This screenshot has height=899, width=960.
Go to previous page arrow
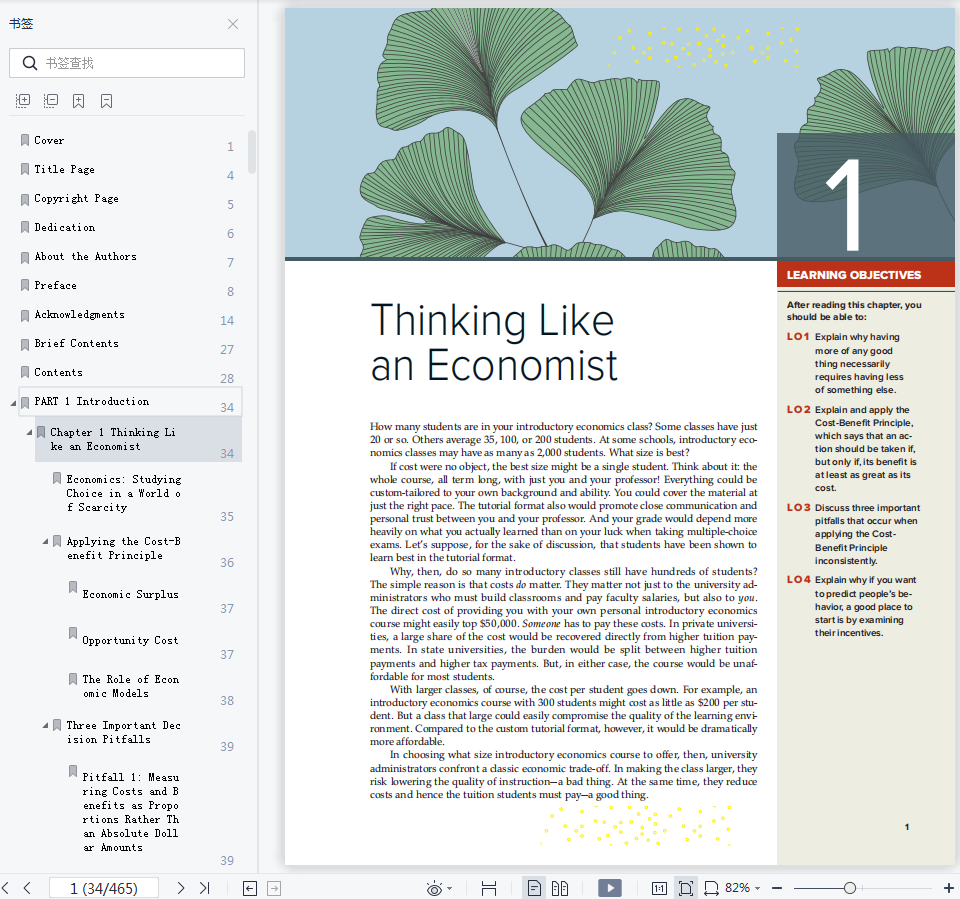click(27, 888)
